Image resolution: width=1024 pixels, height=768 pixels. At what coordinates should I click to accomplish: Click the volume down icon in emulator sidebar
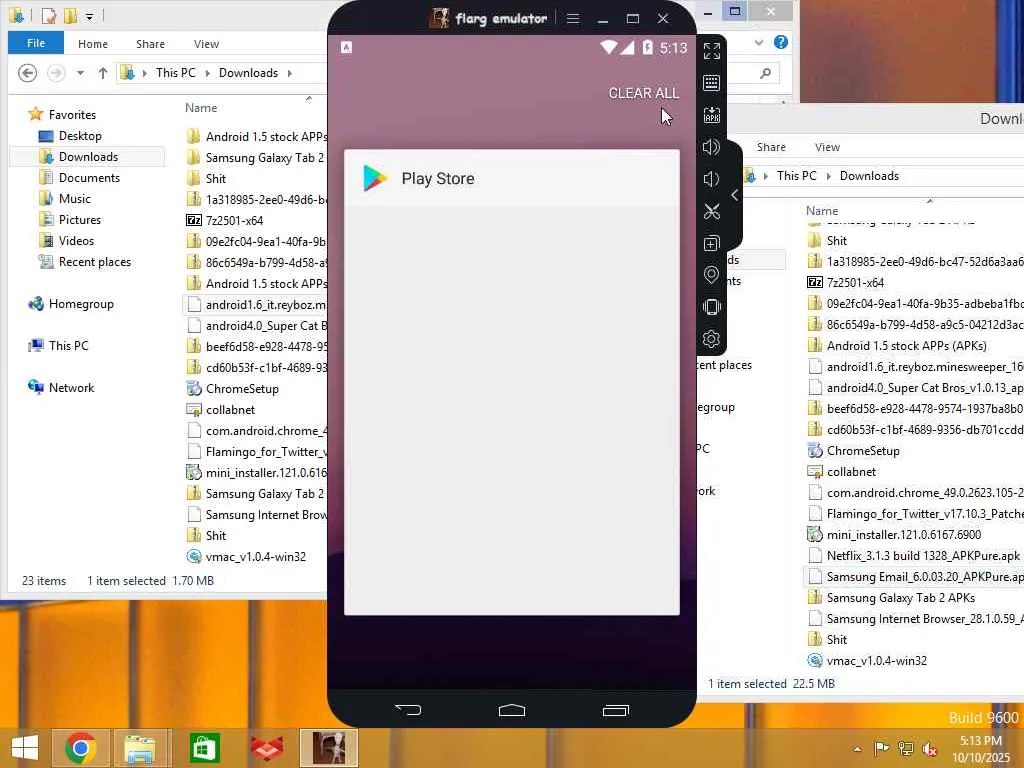point(711,179)
